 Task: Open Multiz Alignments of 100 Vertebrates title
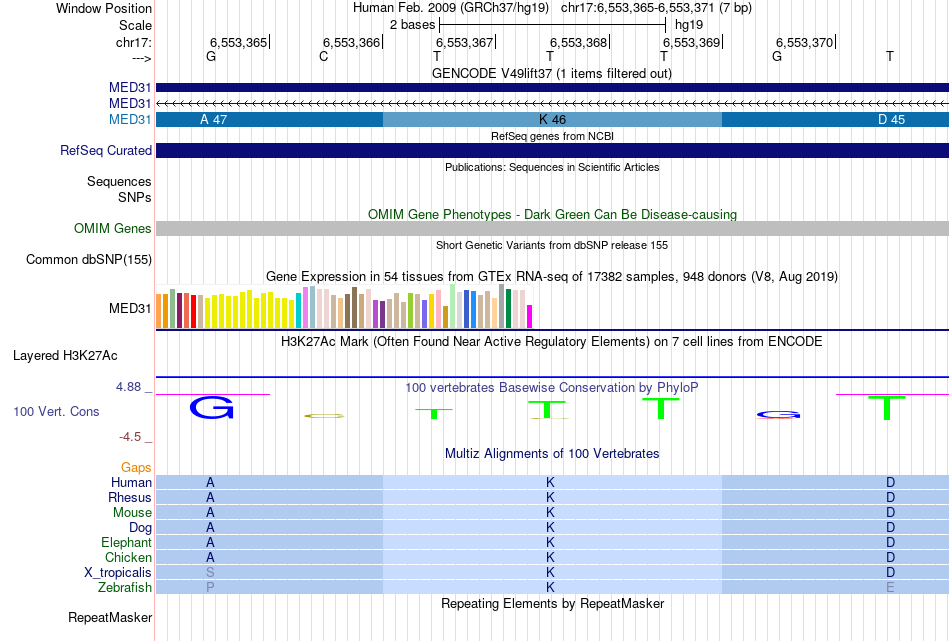click(x=552, y=454)
